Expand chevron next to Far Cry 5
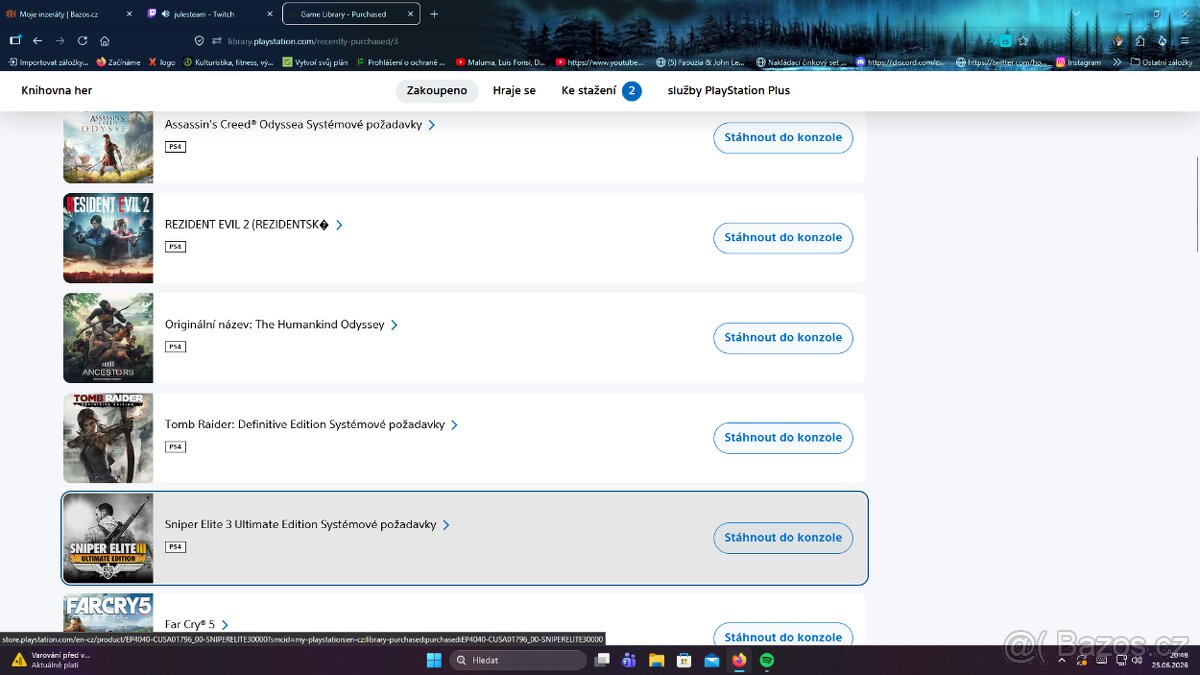The height and width of the screenshot is (675, 1200). [225, 625]
